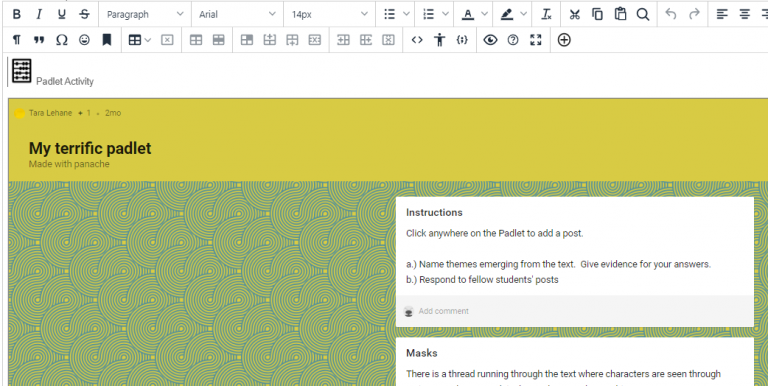The height and width of the screenshot is (386, 768).
Task: Run the accessibility checker
Action: click(439, 40)
